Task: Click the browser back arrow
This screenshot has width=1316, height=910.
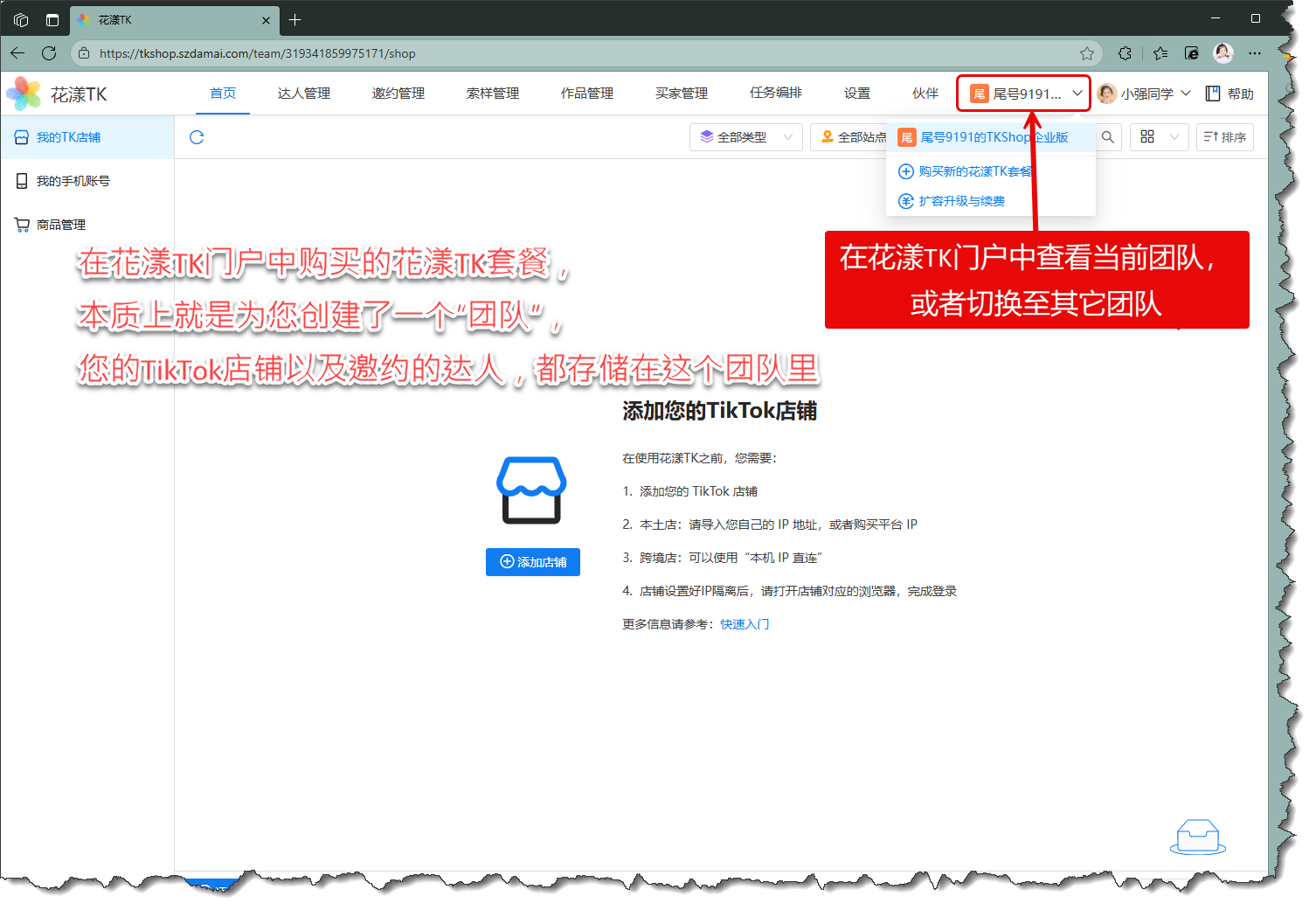Action: pyautogui.click(x=17, y=53)
